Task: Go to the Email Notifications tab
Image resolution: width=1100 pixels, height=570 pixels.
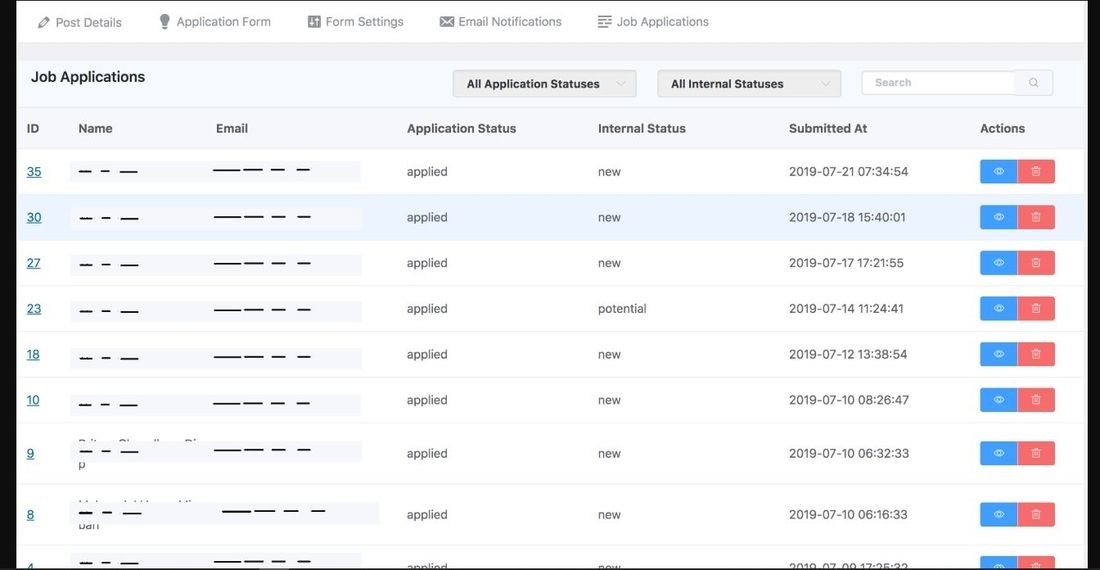Action: (501, 22)
